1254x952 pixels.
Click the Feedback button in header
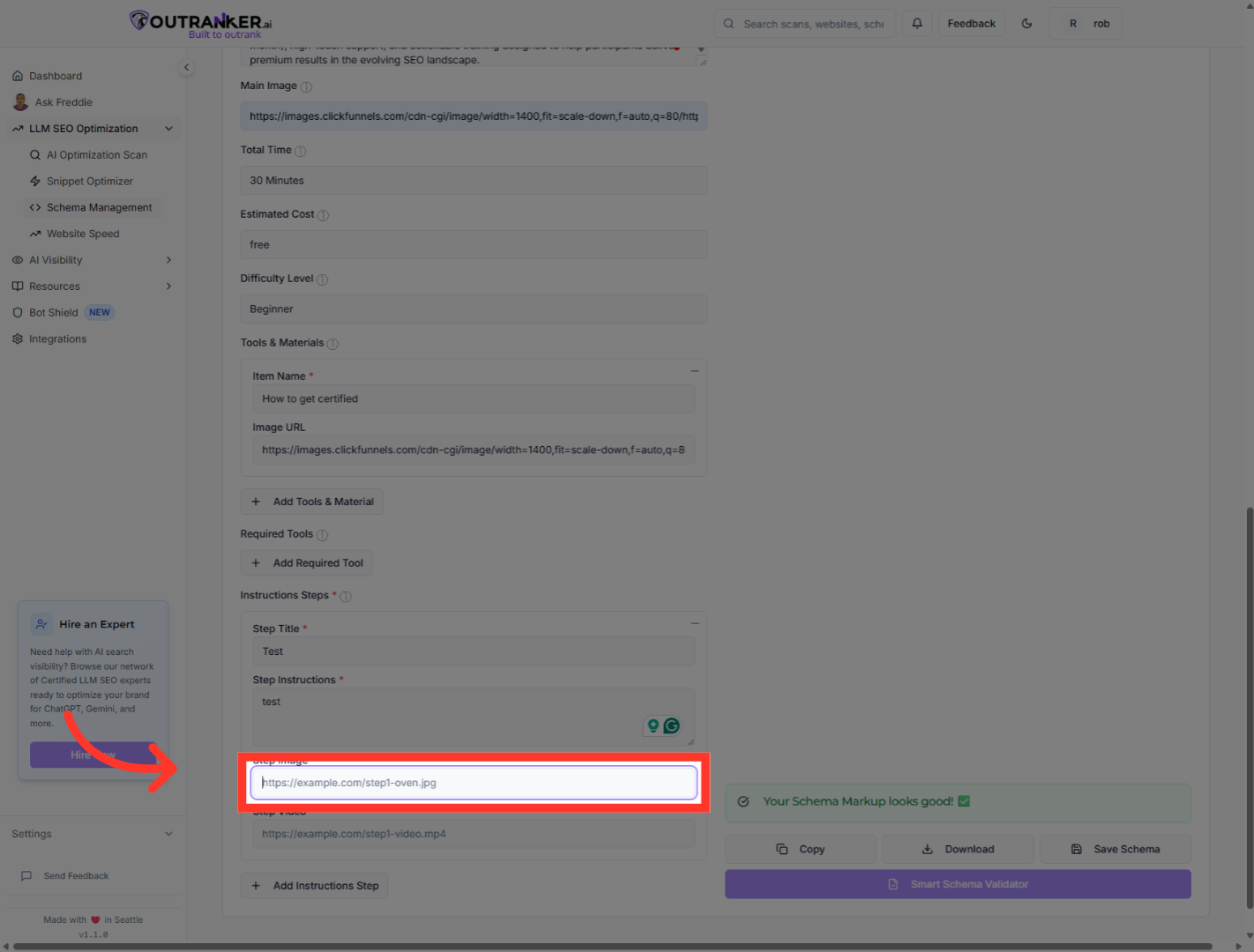971,24
